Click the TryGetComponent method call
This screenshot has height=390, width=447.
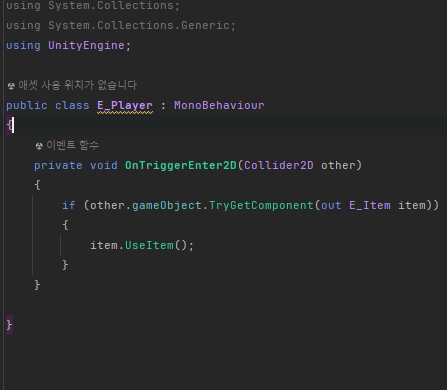(261, 206)
